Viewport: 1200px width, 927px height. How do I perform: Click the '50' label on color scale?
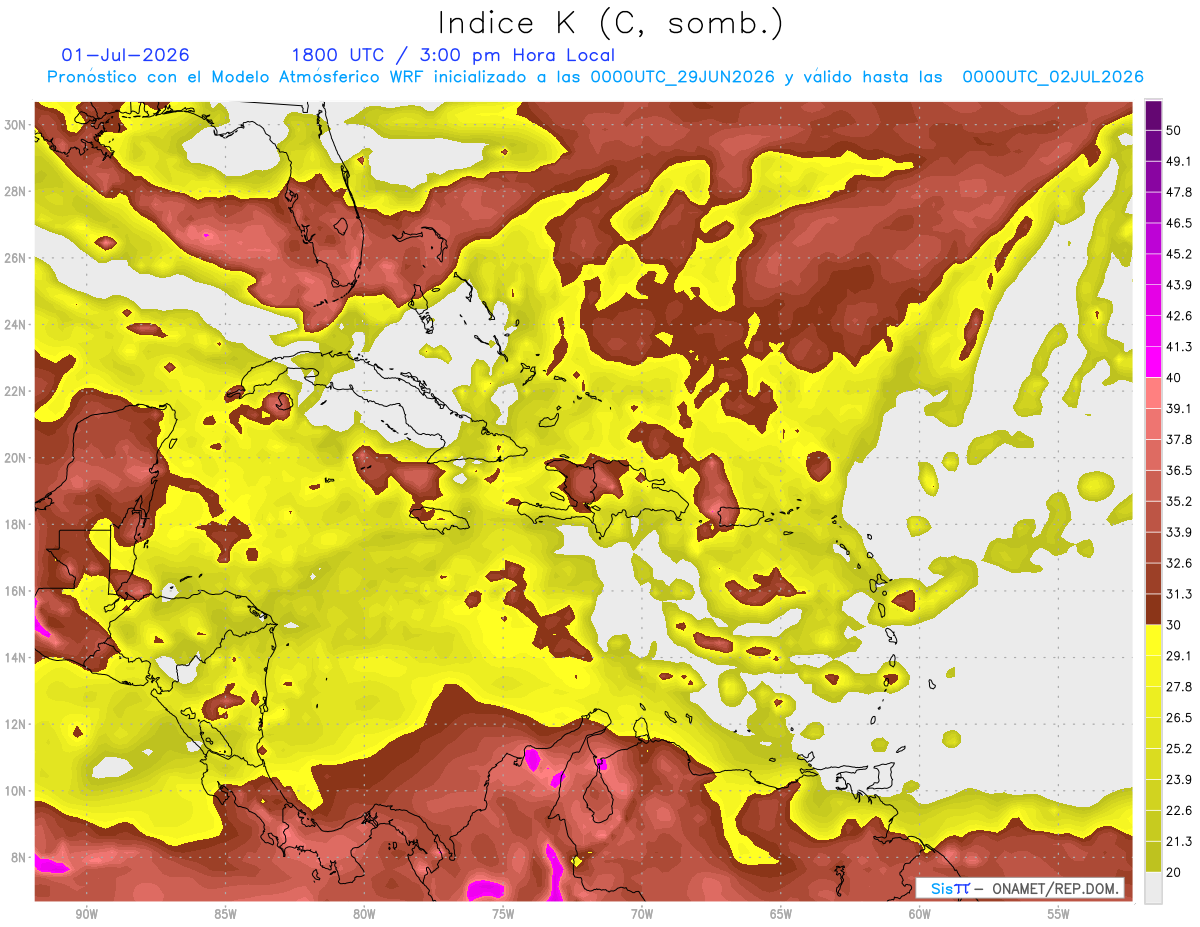[x=1174, y=132]
